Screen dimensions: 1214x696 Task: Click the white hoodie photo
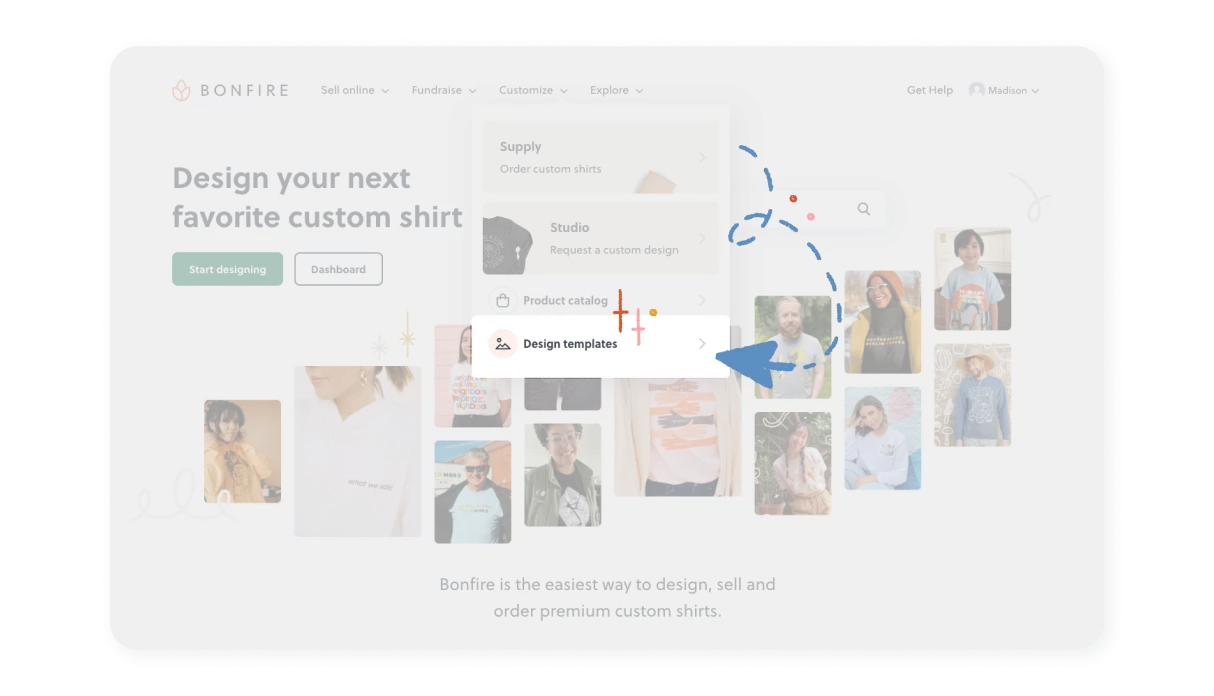coord(357,450)
